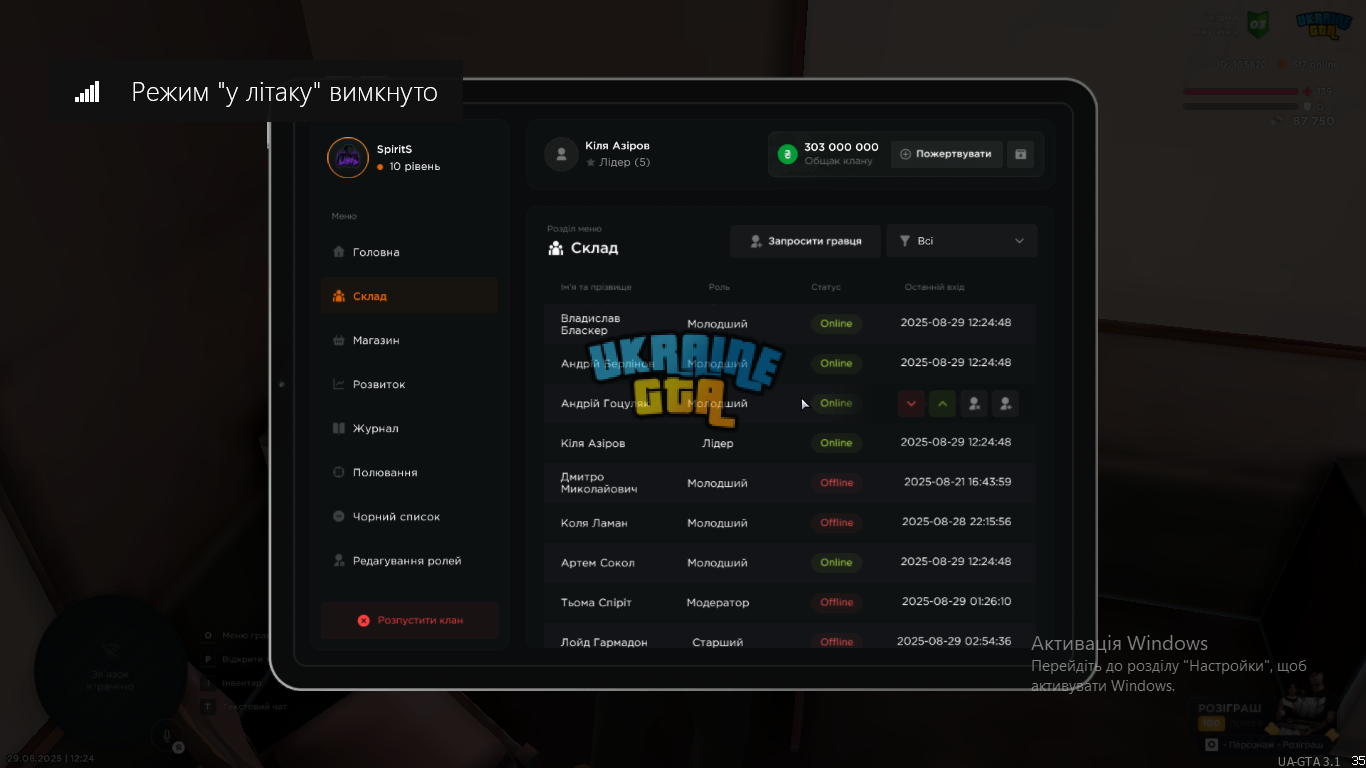
Task: Click the Кіля Азіров avatar icon
Action: 561,154
